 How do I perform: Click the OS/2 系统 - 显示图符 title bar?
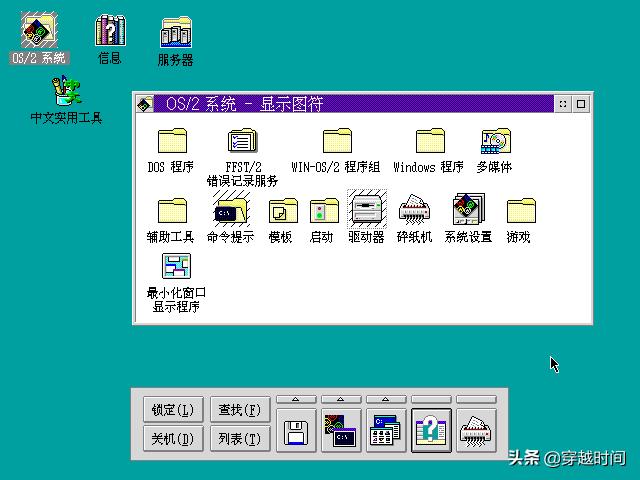pos(353,104)
